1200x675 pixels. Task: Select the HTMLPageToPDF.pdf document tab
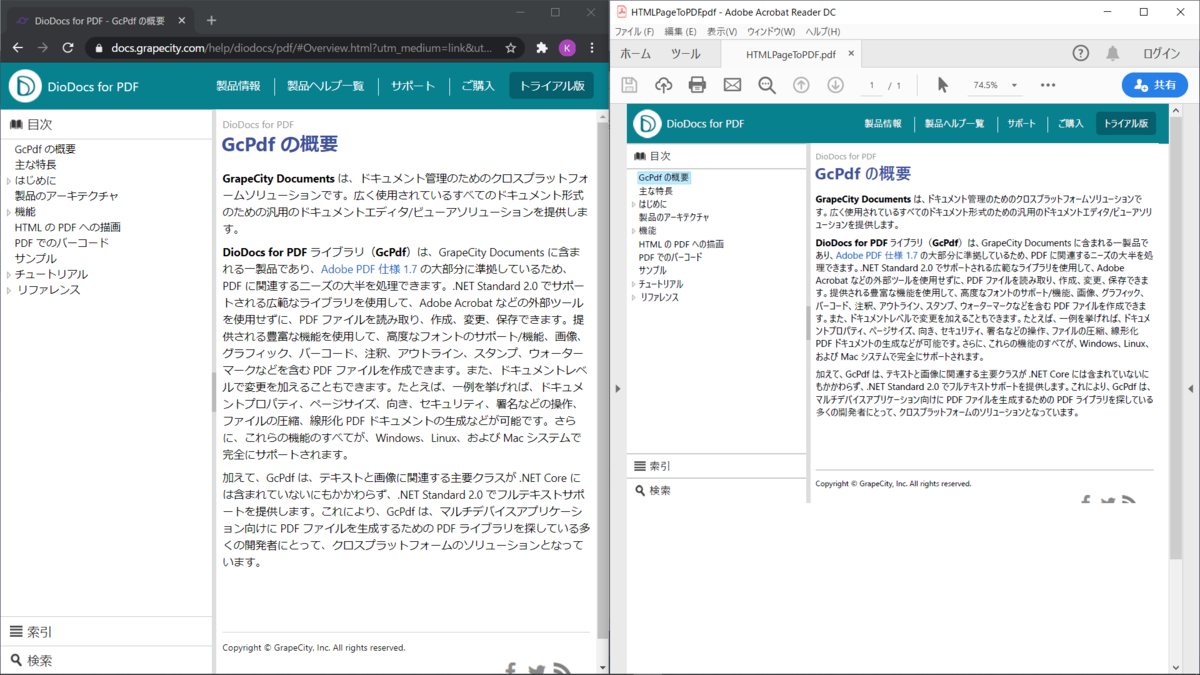point(791,54)
